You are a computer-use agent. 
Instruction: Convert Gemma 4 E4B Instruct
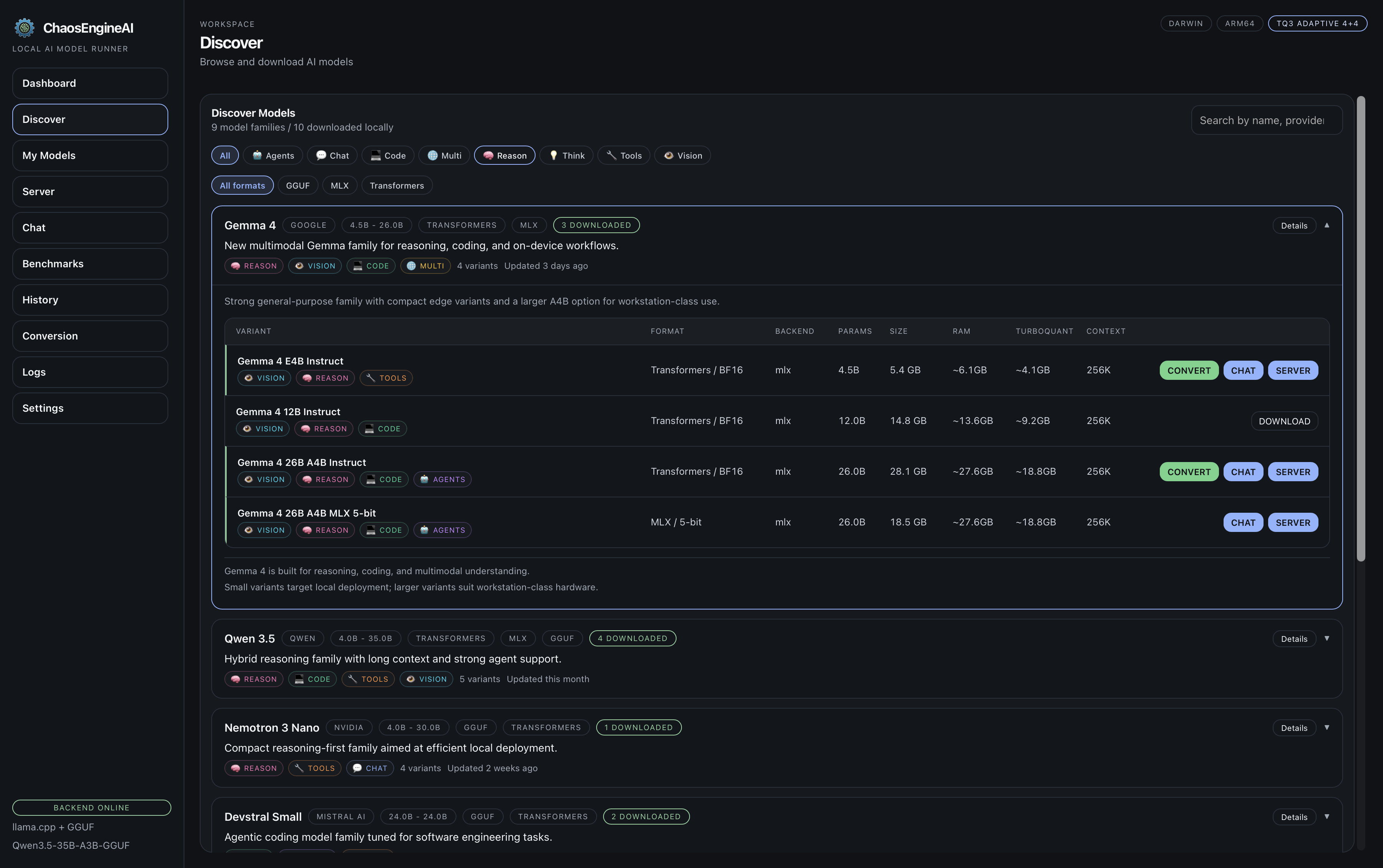(x=1189, y=370)
